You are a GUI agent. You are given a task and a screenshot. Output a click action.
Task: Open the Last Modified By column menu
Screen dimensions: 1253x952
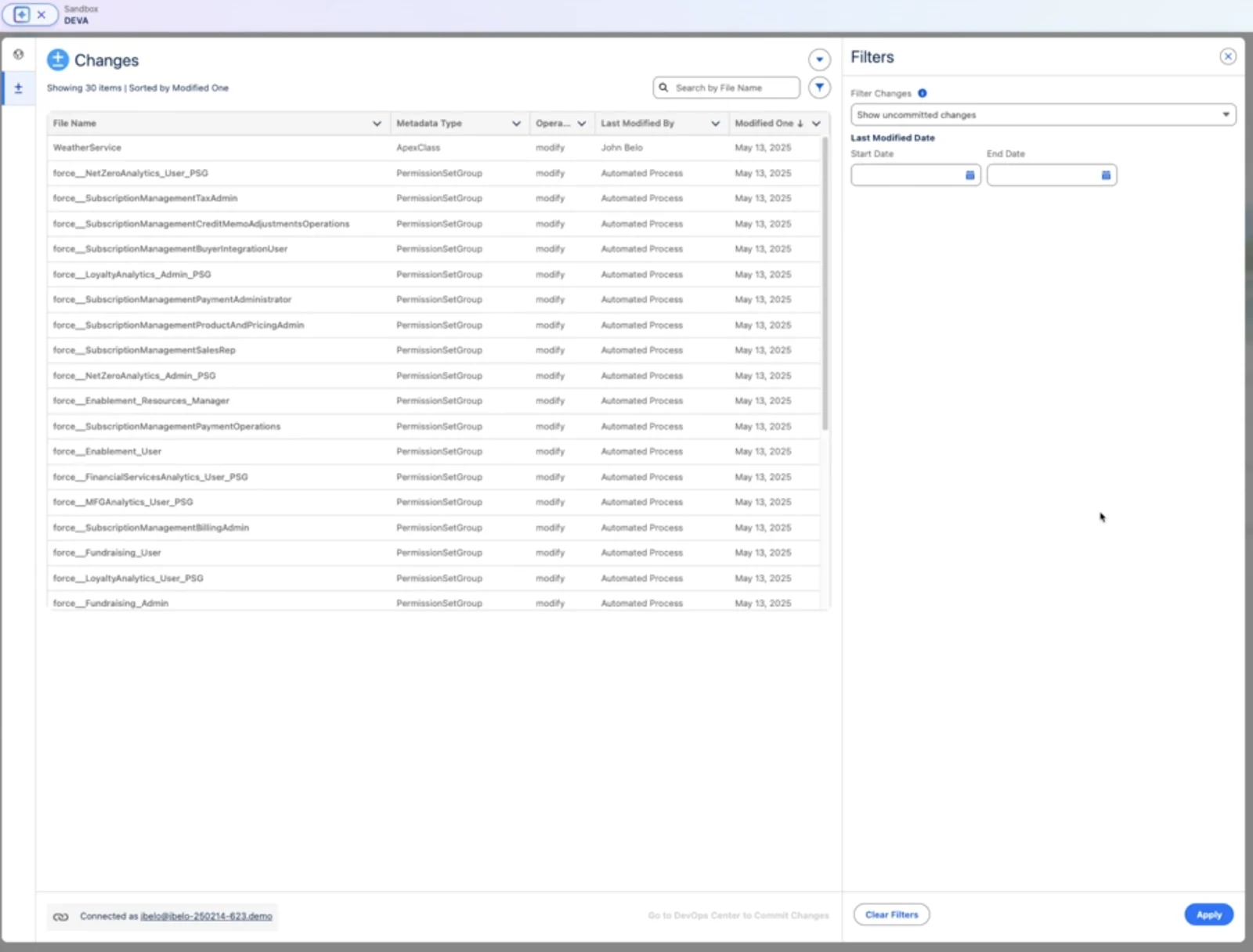(x=715, y=124)
